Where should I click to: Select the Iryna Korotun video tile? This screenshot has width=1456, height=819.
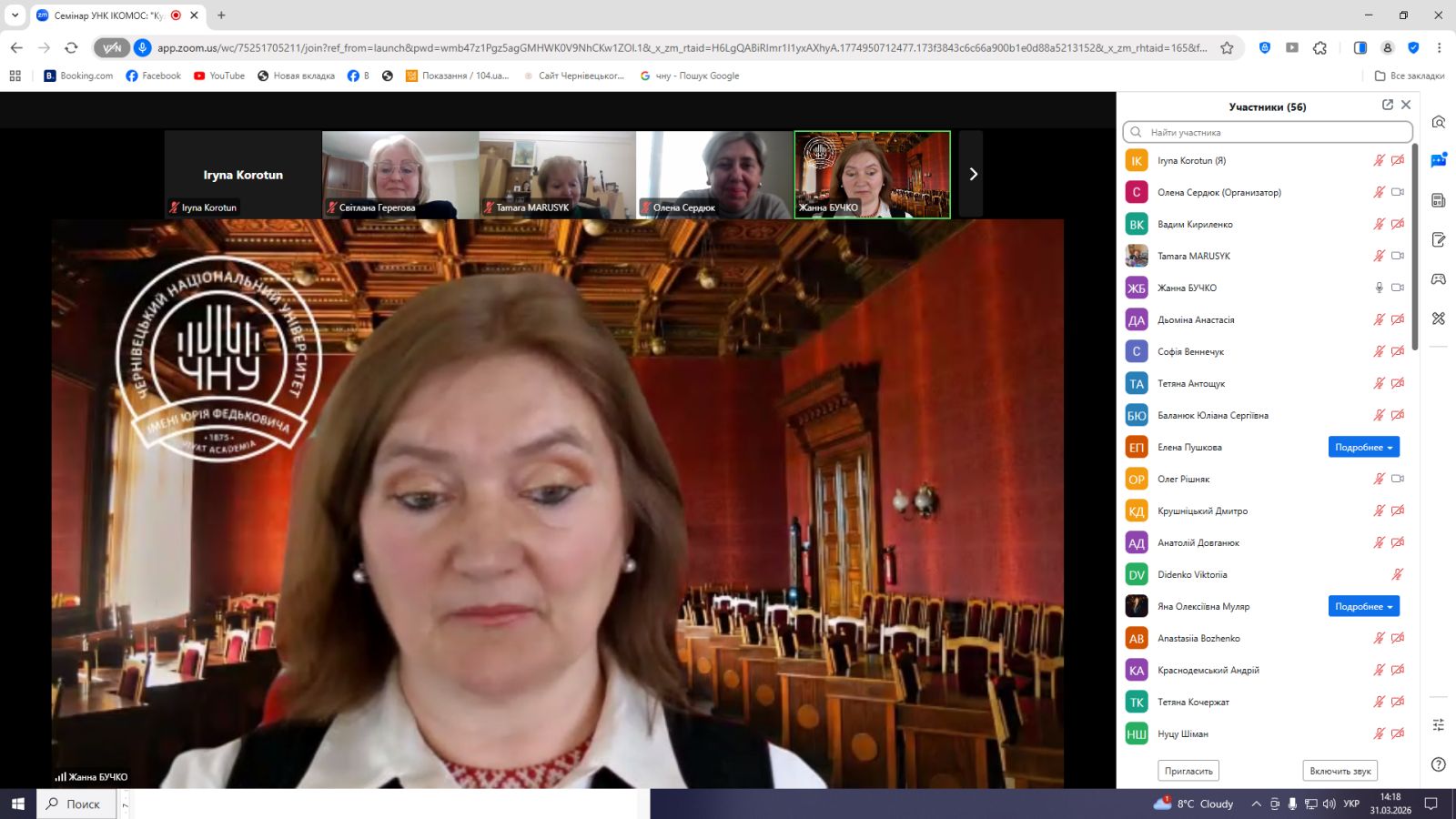click(x=243, y=175)
